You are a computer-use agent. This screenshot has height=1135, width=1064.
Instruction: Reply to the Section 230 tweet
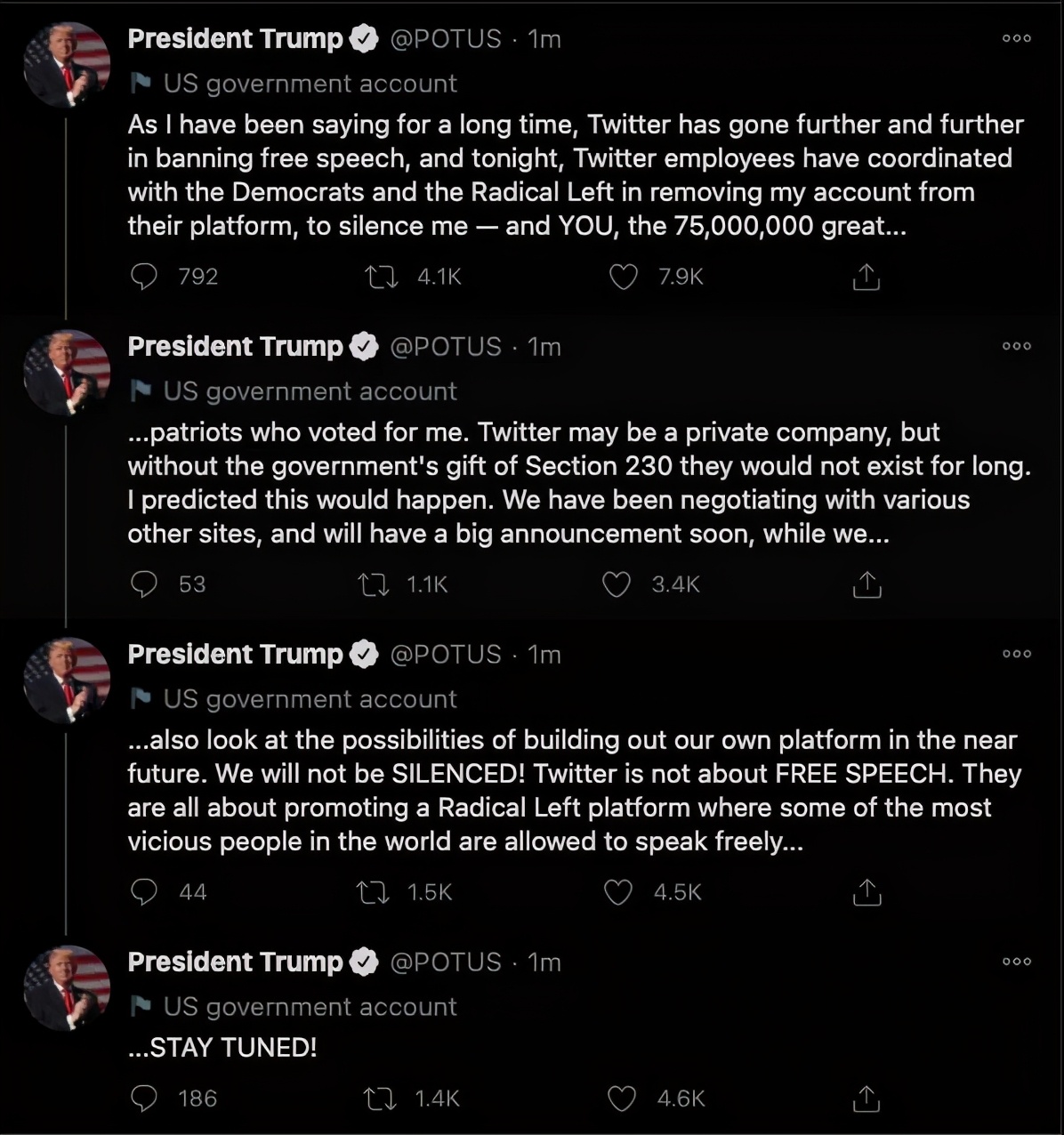click(144, 584)
